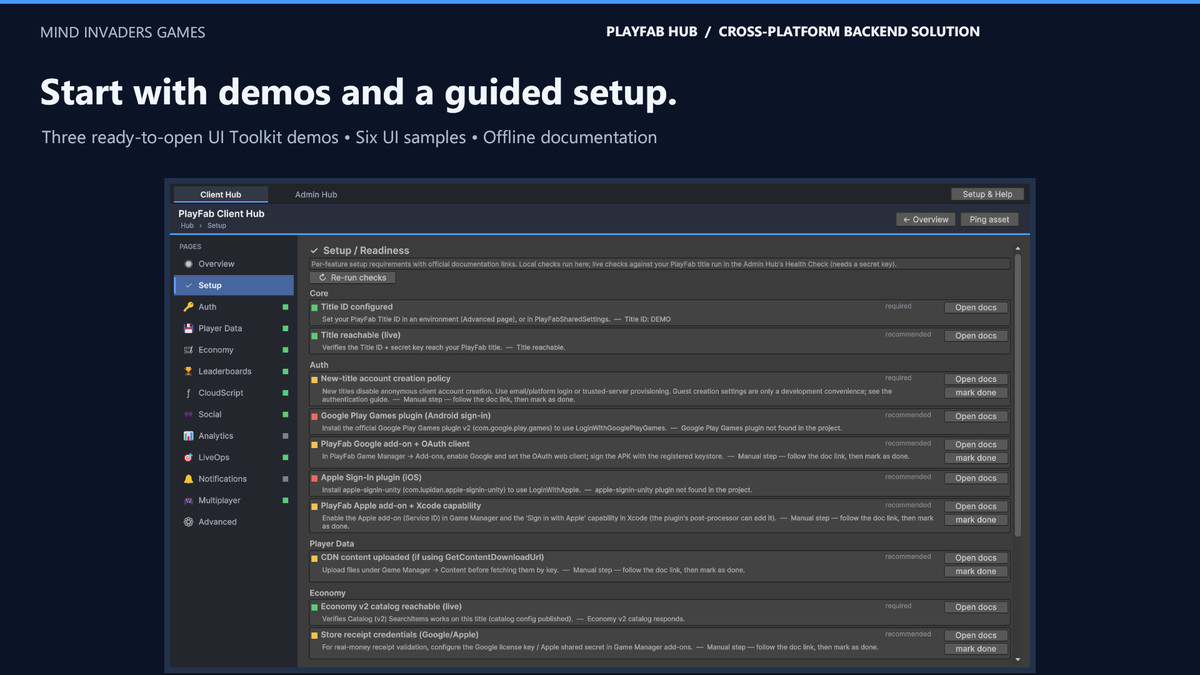Open docs for Title reachable (live)

[976, 336]
